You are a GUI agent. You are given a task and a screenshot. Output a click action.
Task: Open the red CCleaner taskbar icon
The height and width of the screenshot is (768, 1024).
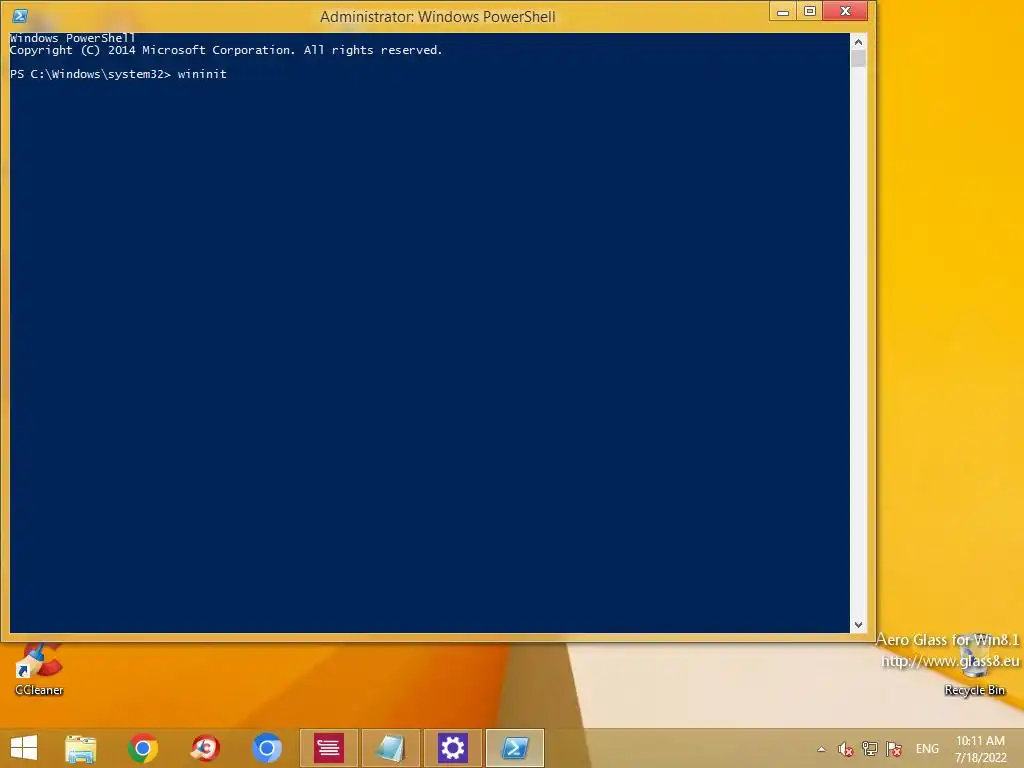[205, 748]
